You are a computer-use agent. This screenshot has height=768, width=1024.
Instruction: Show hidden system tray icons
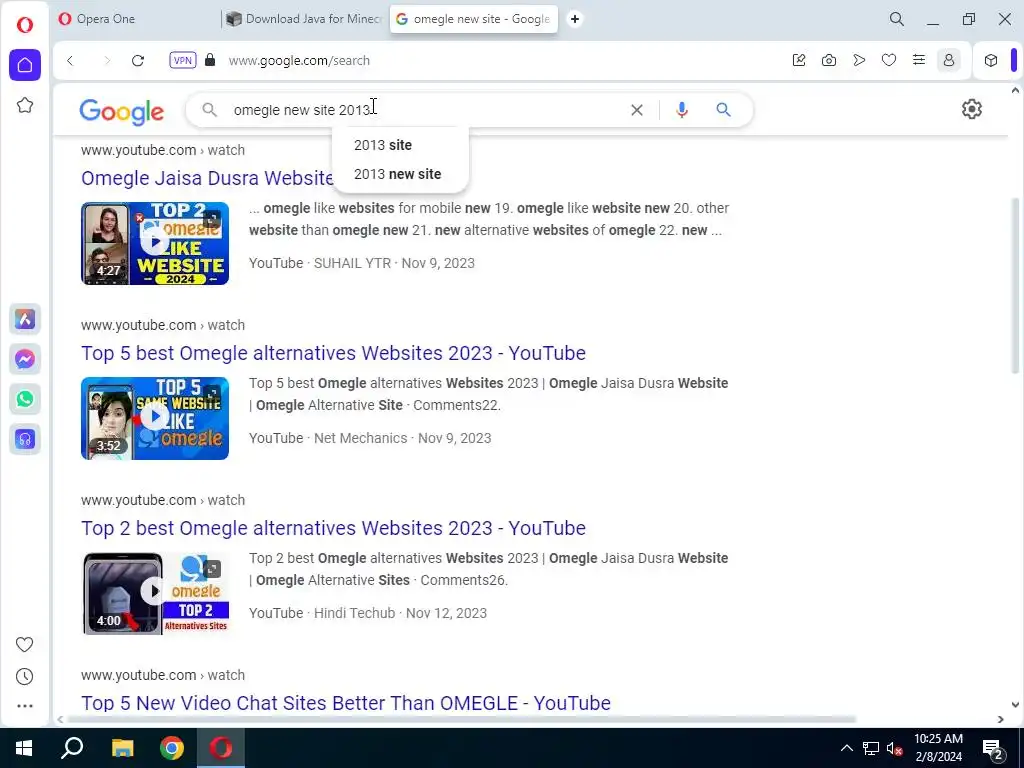click(x=846, y=748)
